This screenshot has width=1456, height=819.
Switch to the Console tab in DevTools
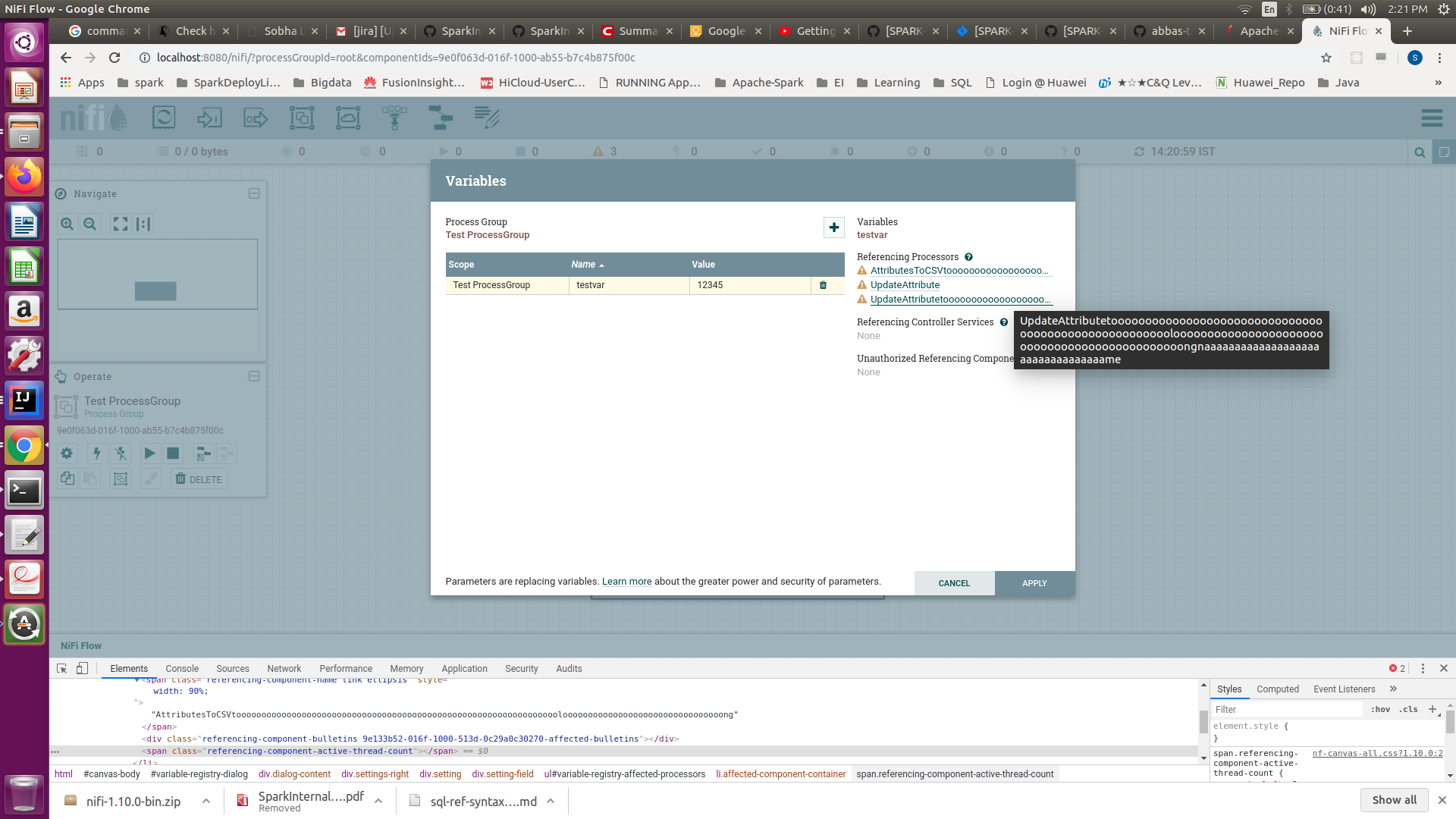tap(182, 668)
